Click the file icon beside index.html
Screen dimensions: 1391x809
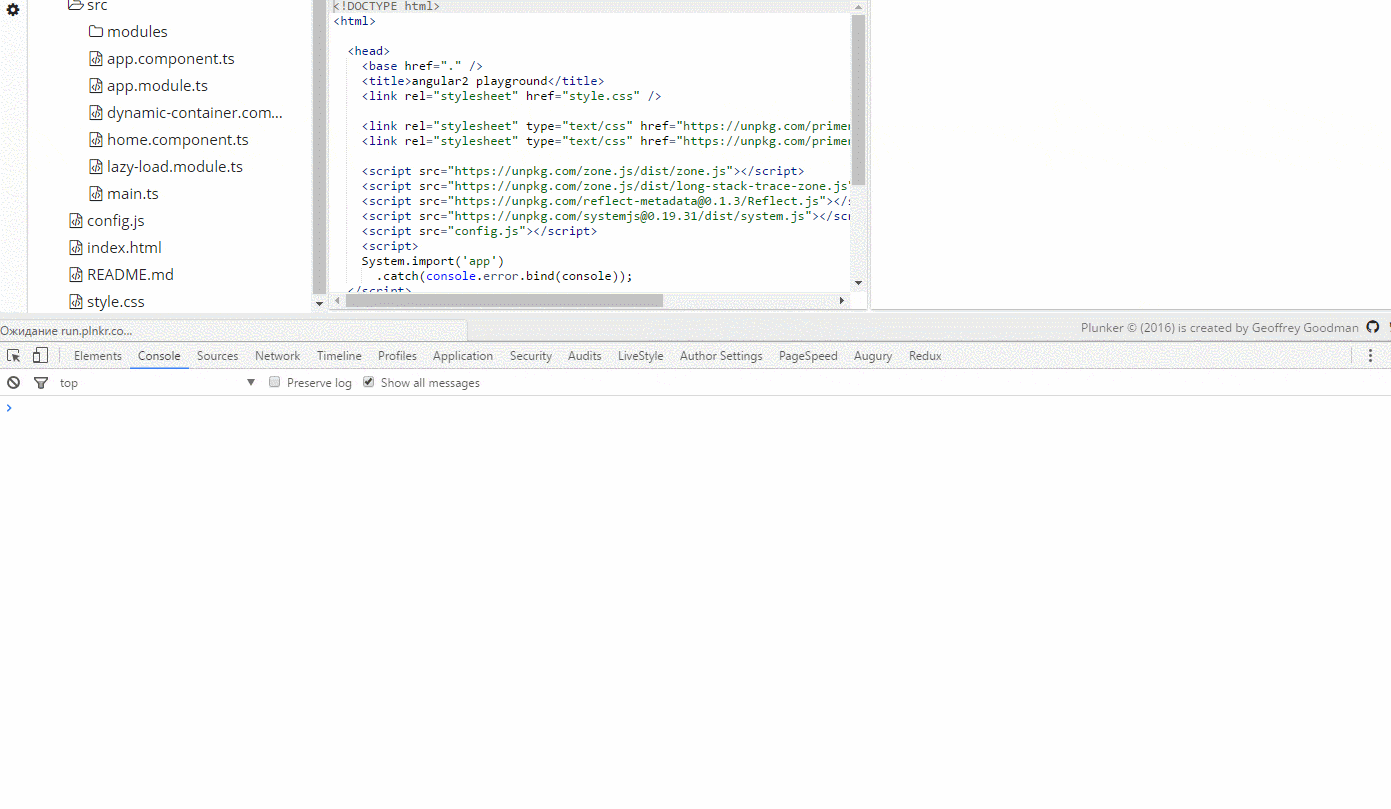click(x=76, y=247)
